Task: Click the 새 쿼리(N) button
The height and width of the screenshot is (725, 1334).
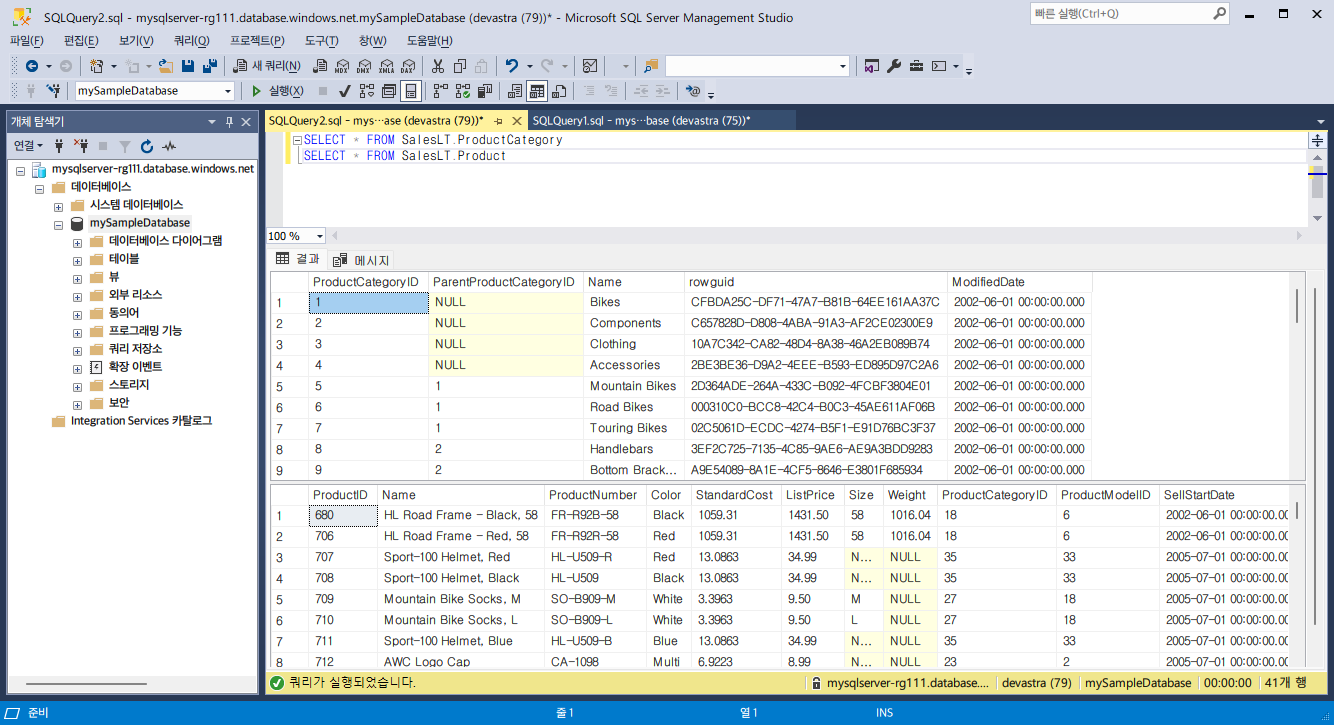Action: pyautogui.click(x=267, y=66)
